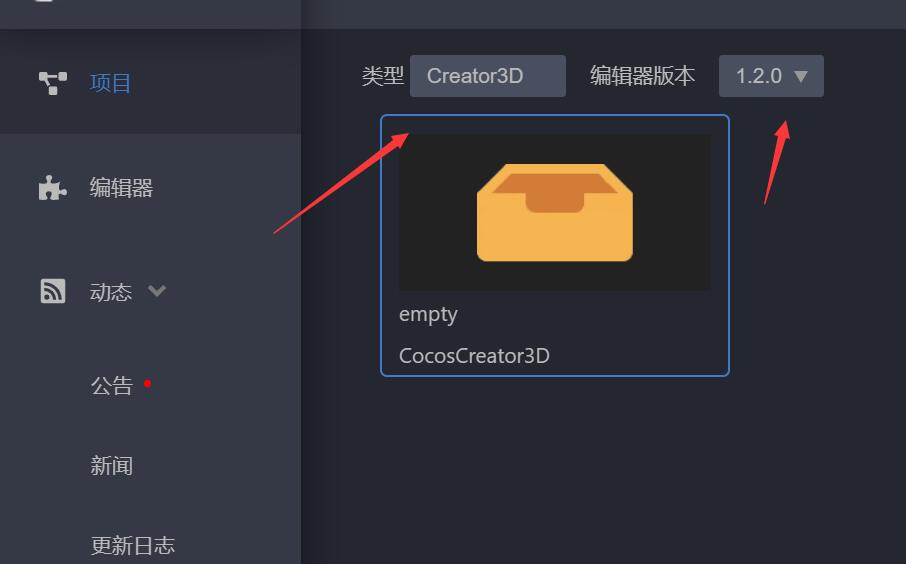Click the 'CocosCreator3D' template label

(x=474, y=356)
